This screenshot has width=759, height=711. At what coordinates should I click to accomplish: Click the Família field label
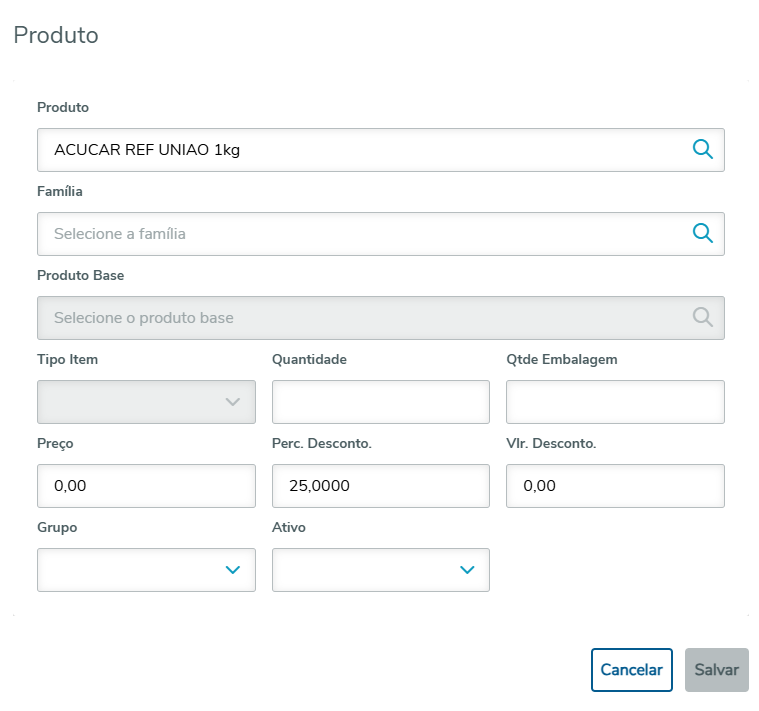click(x=60, y=191)
